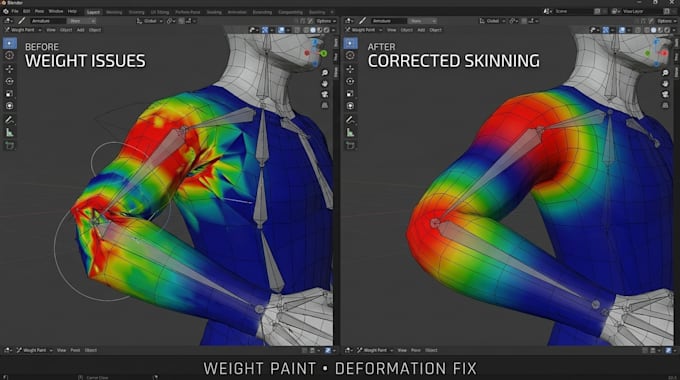Viewport: 680px width, 380px height.
Task: Open Weight Paint mode dropdown in left viewport header
Action: tap(23, 30)
